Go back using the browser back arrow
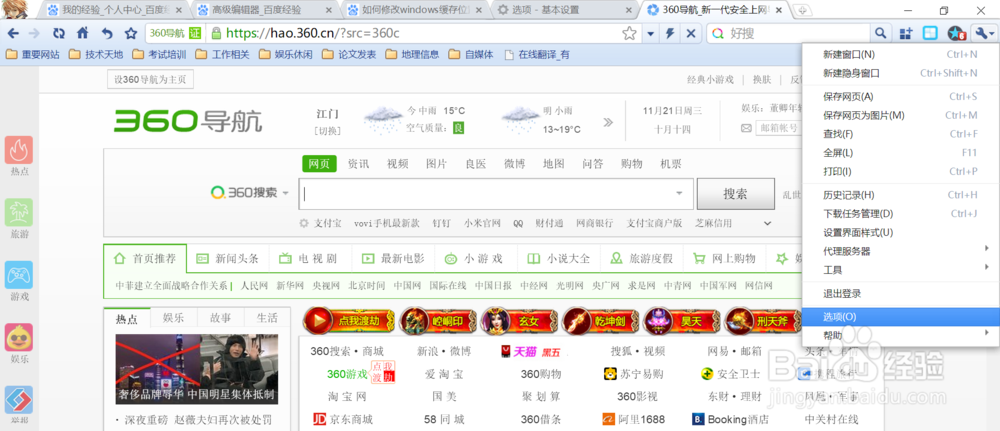 (13, 34)
